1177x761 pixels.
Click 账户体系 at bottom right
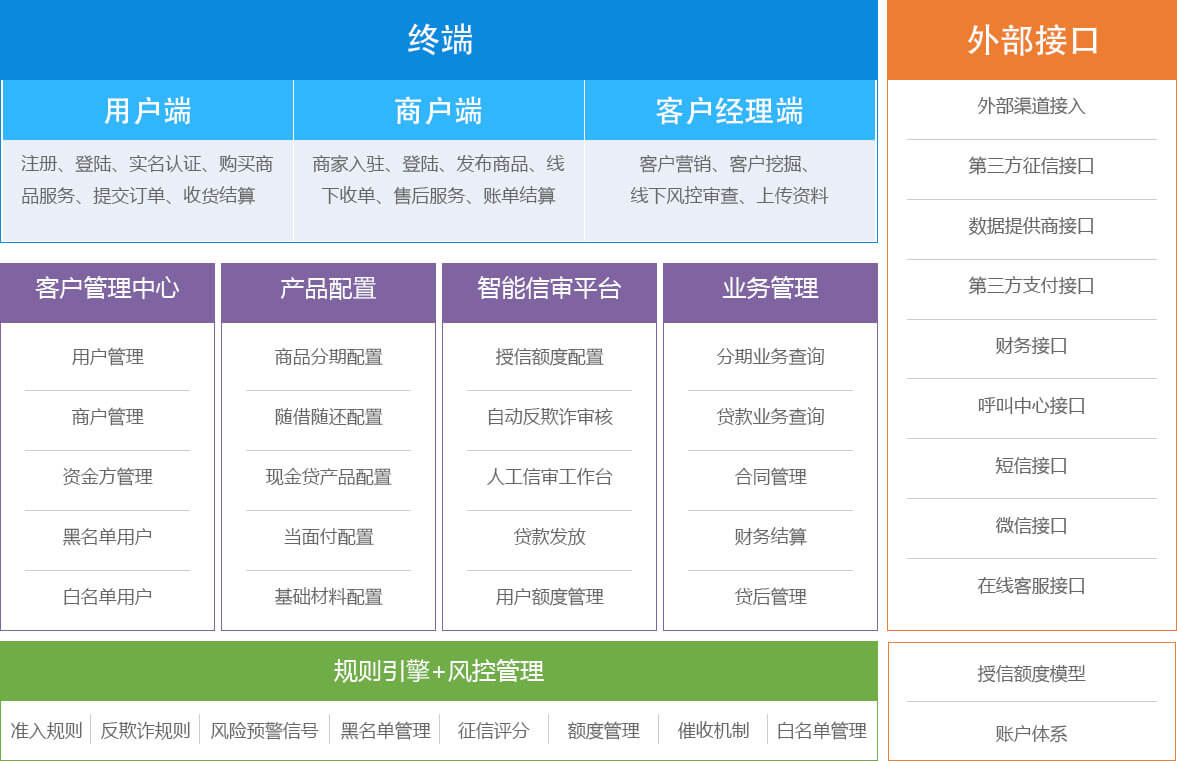[x=1031, y=734]
